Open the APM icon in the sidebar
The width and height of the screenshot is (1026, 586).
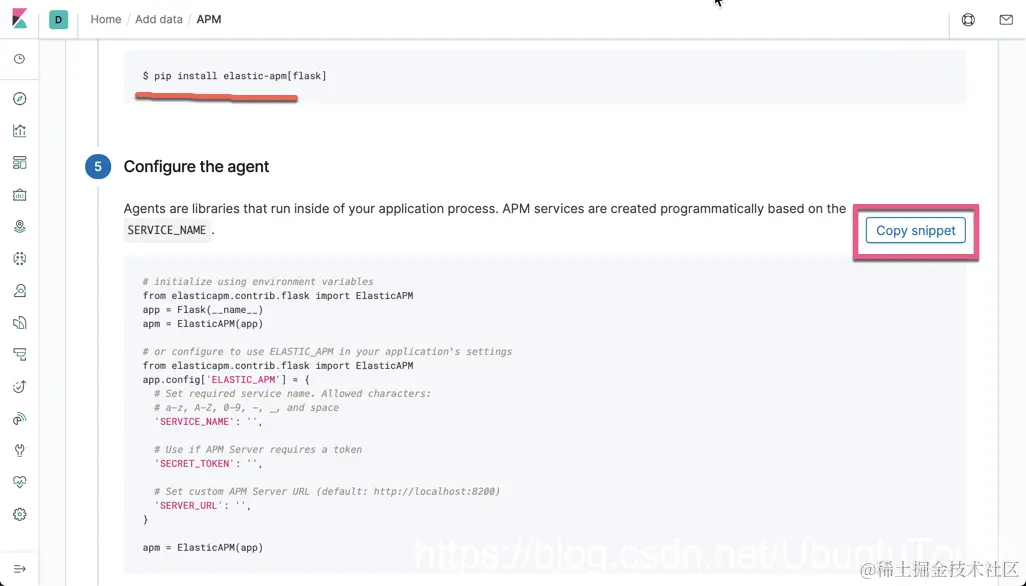(20, 354)
